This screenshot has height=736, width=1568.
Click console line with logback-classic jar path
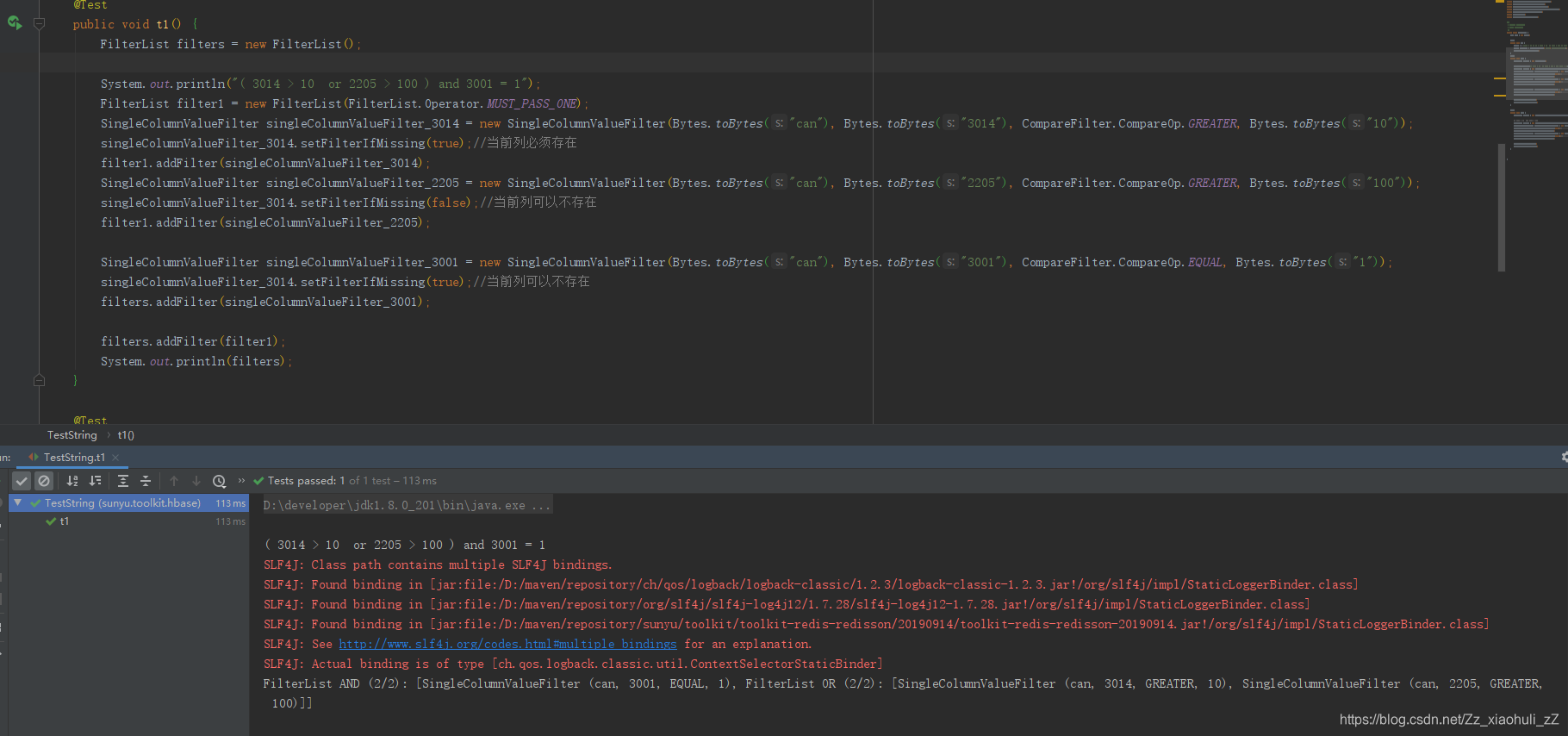tap(811, 584)
